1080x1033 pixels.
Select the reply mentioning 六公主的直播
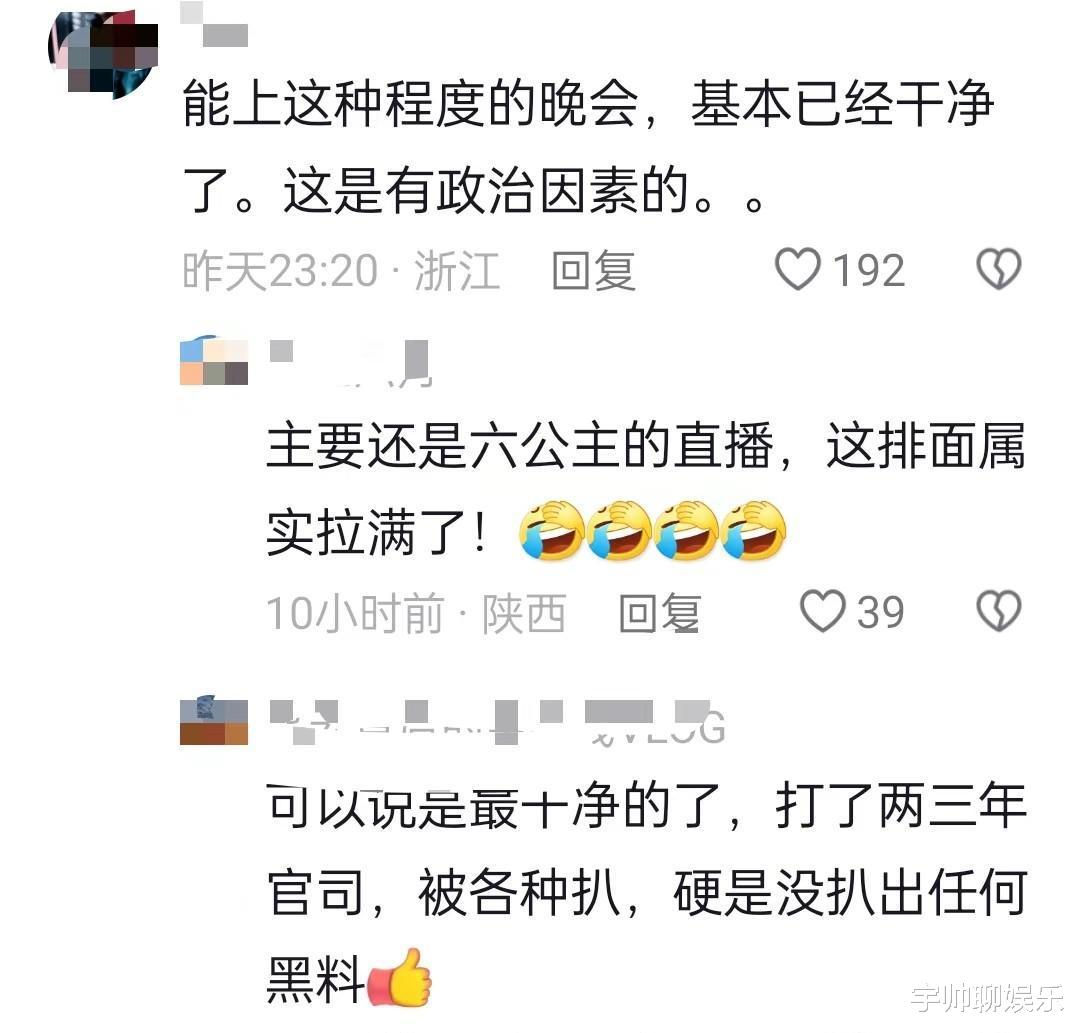(x=645, y=489)
